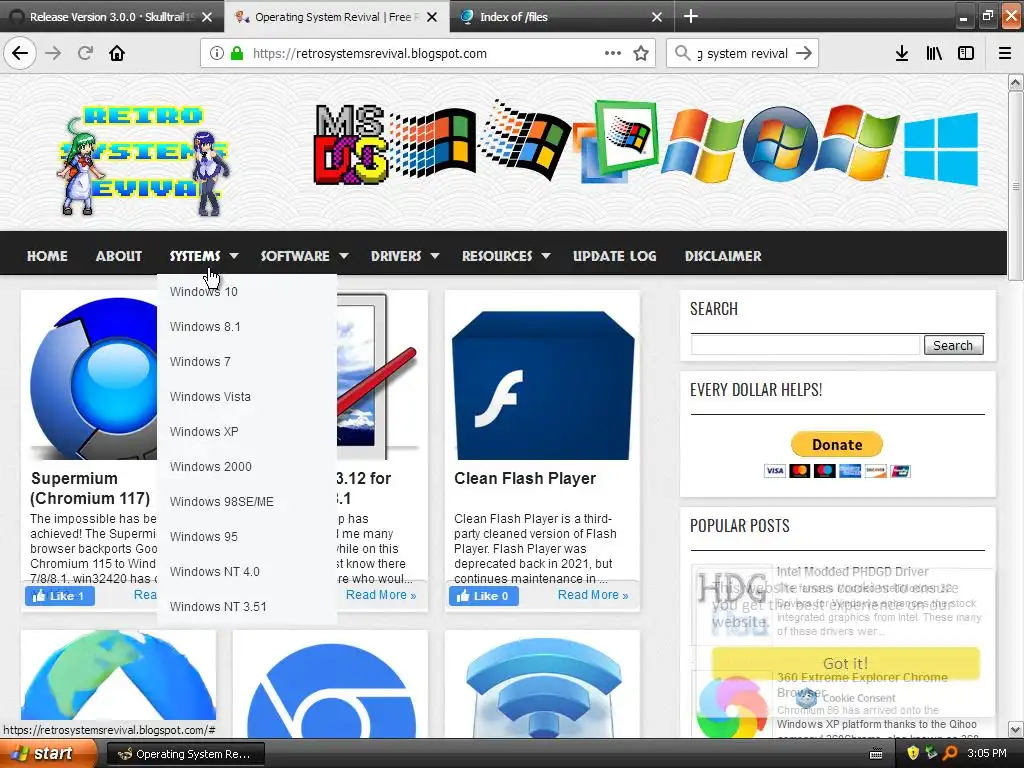1024x768 pixels.
Task: Click the taskbar clock showing 3:05 PM
Action: point(987,754)
